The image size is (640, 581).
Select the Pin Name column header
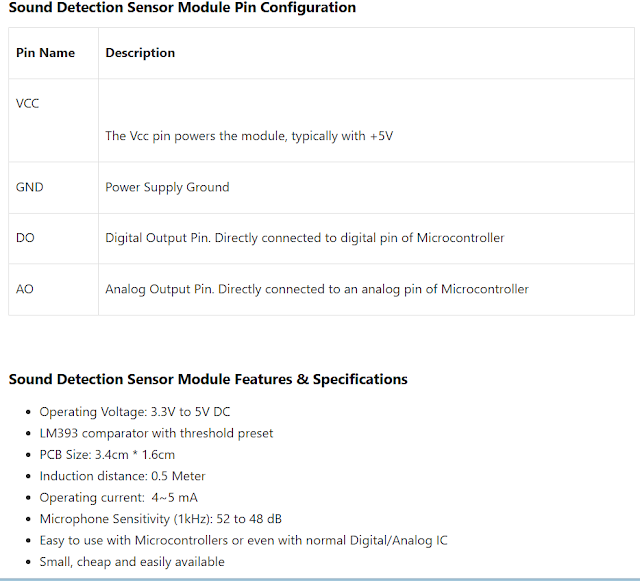click(45, 53)
